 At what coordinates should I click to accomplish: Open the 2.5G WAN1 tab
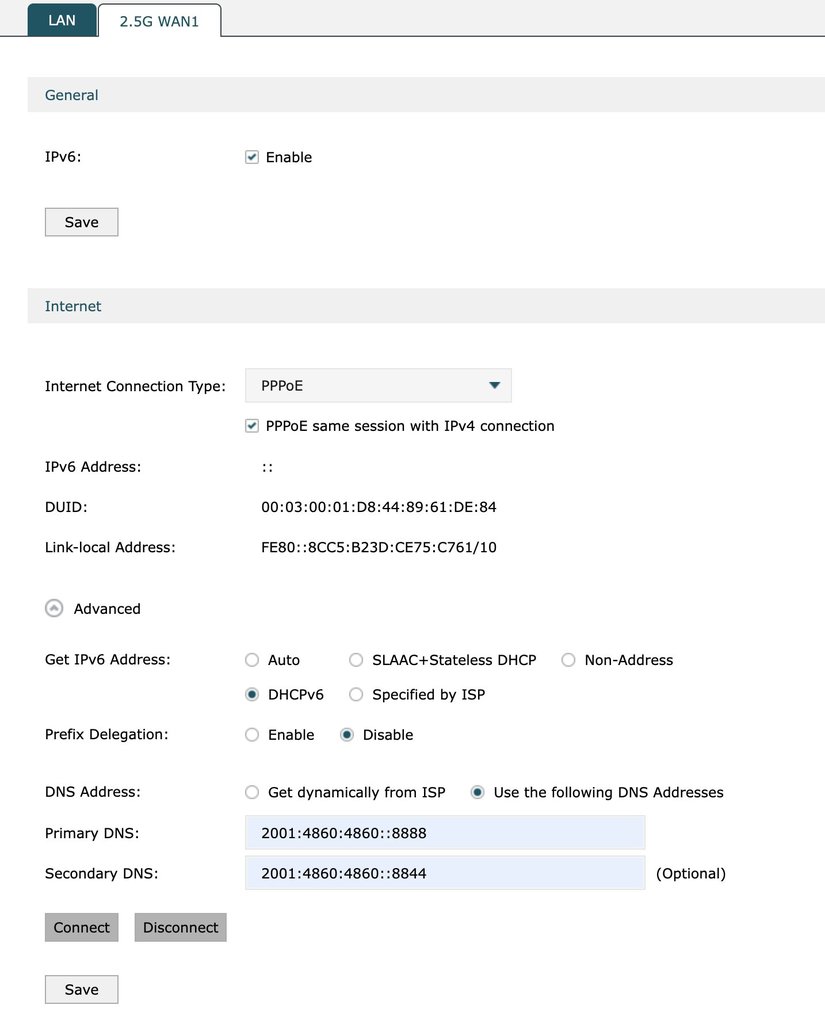coord(159,21)
